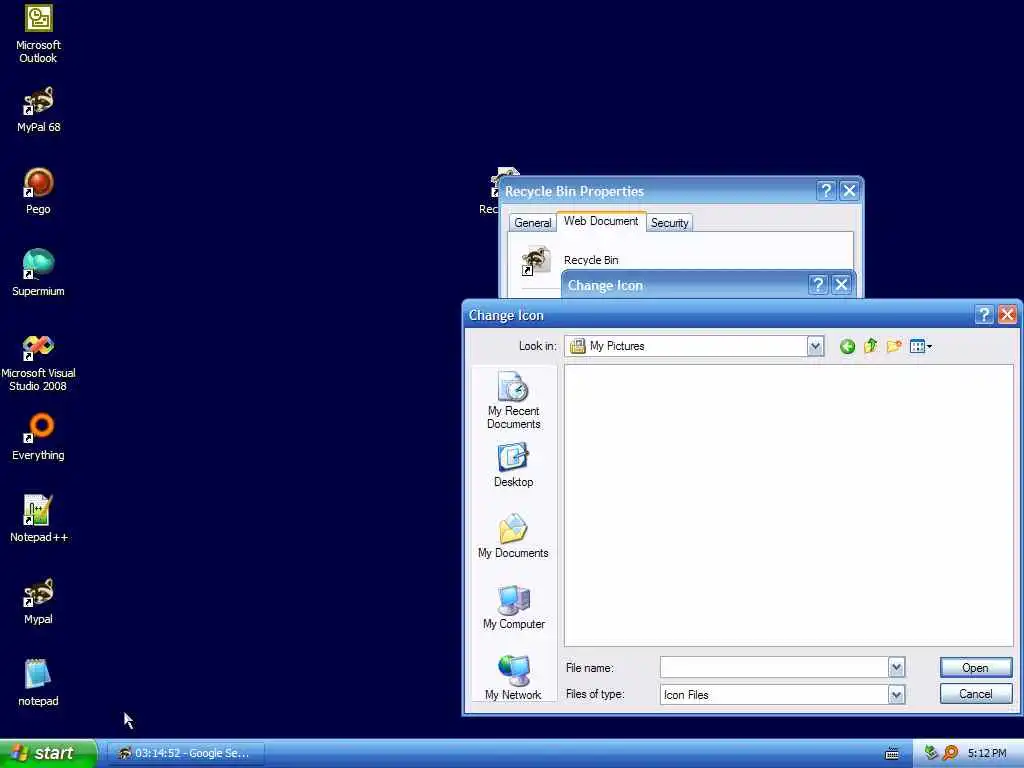
Task: Select Notepad++ desktop shortcut
Action: [x=38, y=519]
